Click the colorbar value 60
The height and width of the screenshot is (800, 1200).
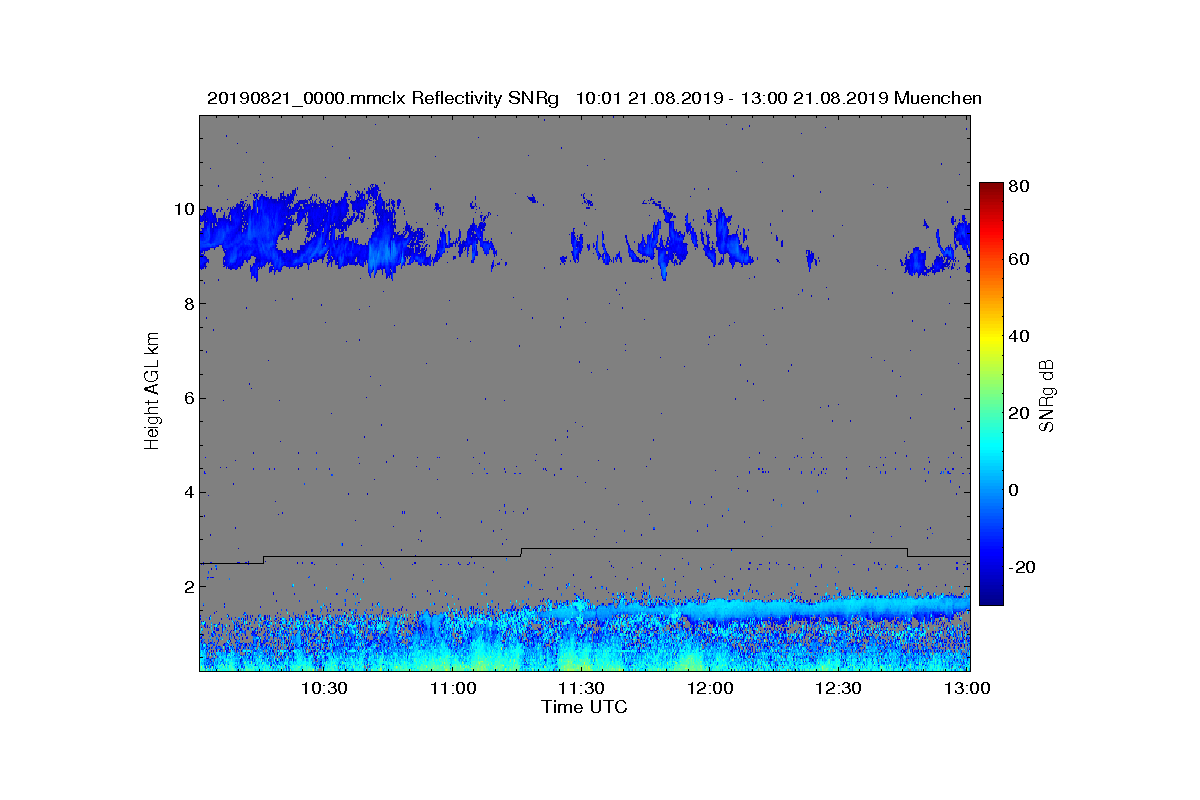pyautogui.click(x=1019, y=260)
